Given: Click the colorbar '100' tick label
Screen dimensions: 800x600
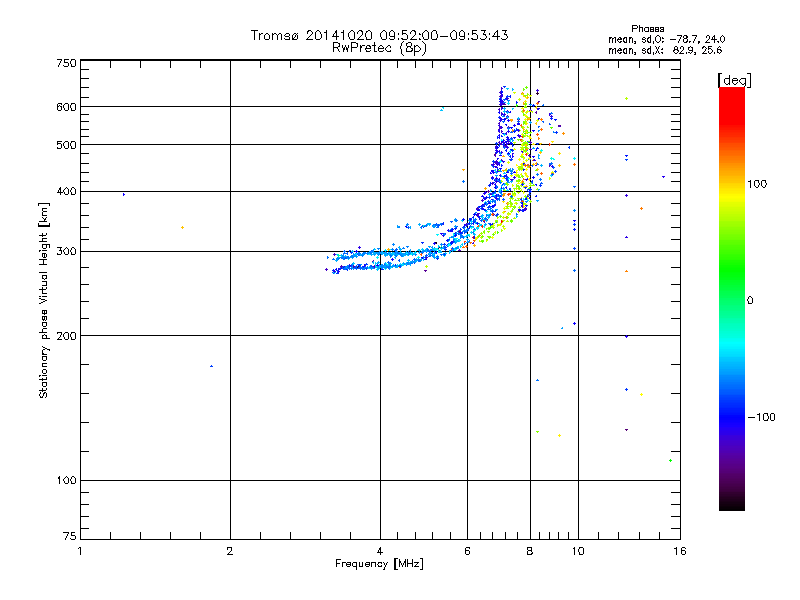Looking at the screenshot, I should [757, 184].
